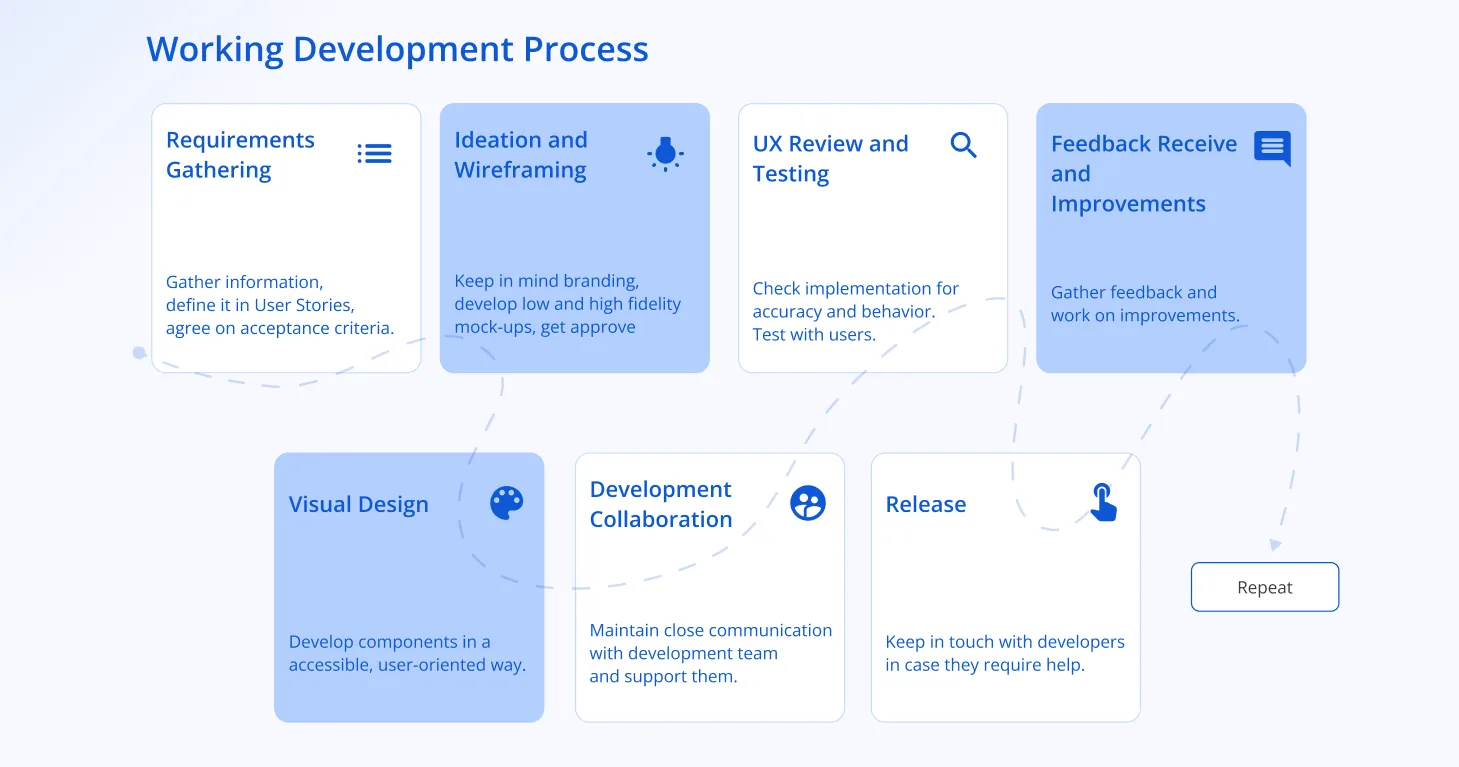Select the Feedback Receive and Improvements title
Screen dimensions: 1459x767
click(1144, 174)
